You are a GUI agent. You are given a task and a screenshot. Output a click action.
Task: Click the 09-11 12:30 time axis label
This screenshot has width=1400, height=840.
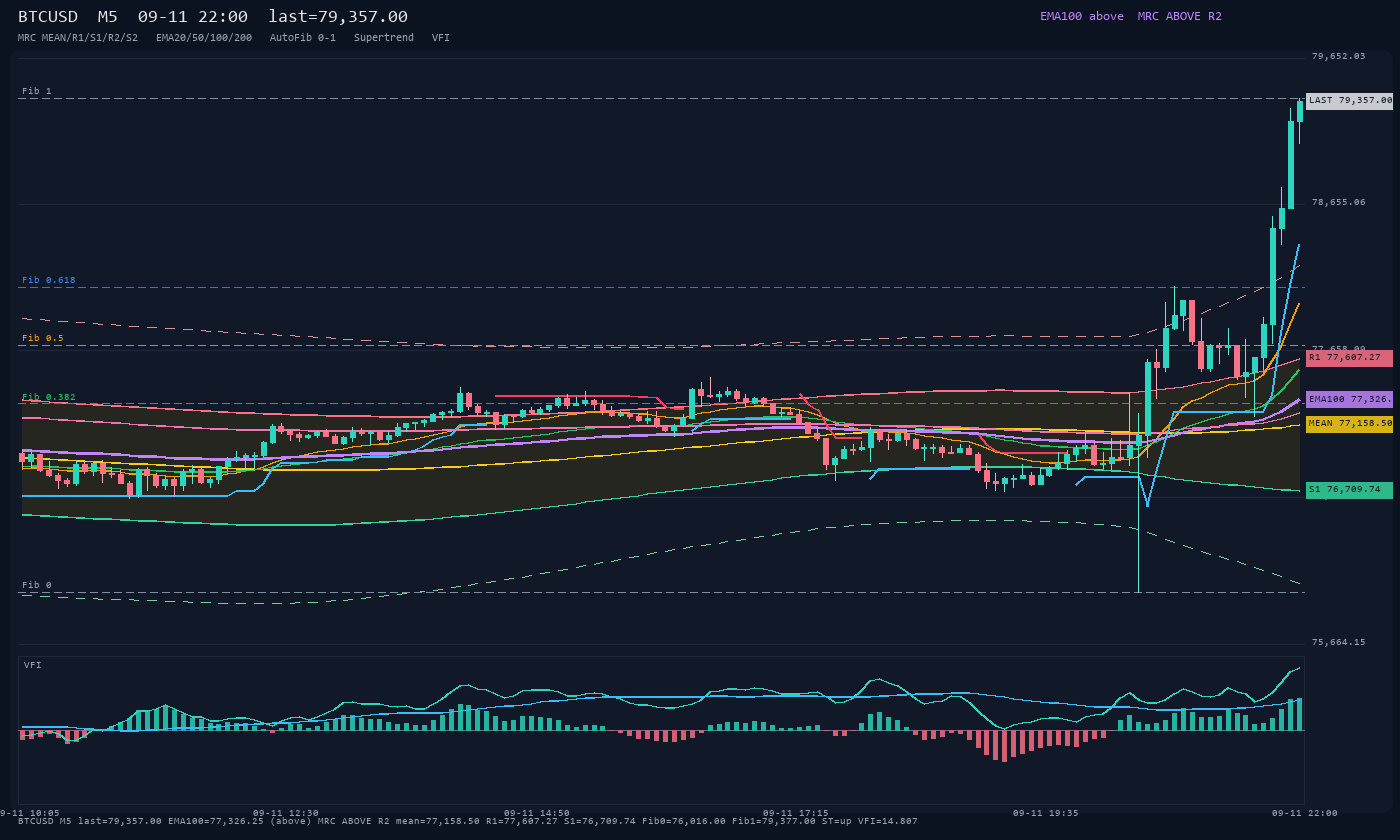click(x=286, y=813)
